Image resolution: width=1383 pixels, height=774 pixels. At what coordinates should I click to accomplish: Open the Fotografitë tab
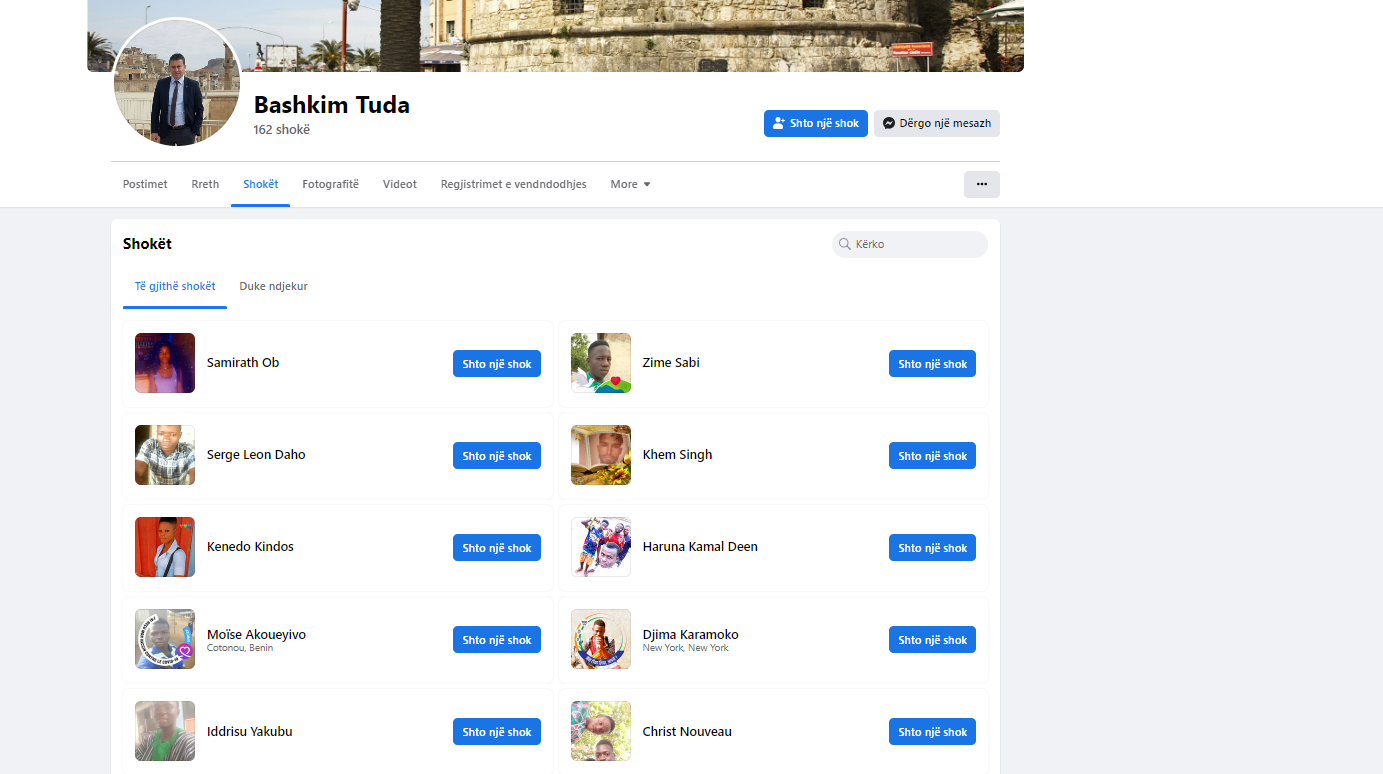tap(330, 184)
